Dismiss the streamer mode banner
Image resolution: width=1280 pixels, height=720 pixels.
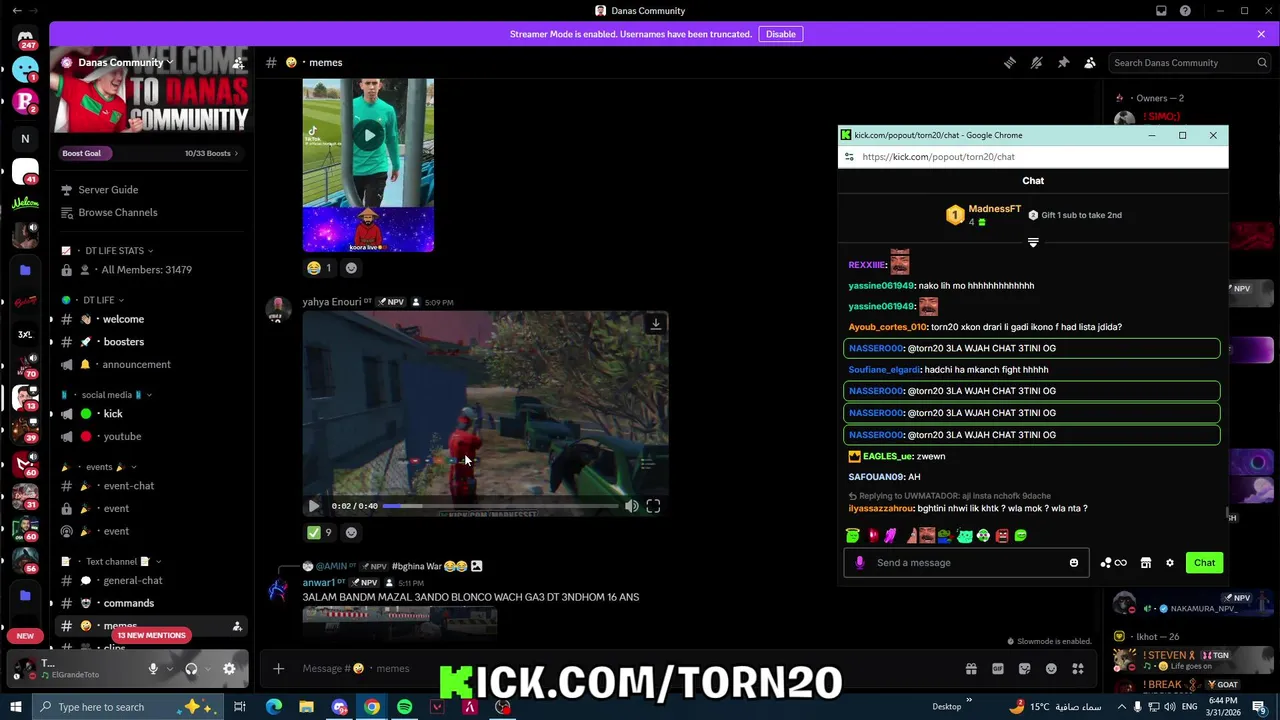point(1261,34)
